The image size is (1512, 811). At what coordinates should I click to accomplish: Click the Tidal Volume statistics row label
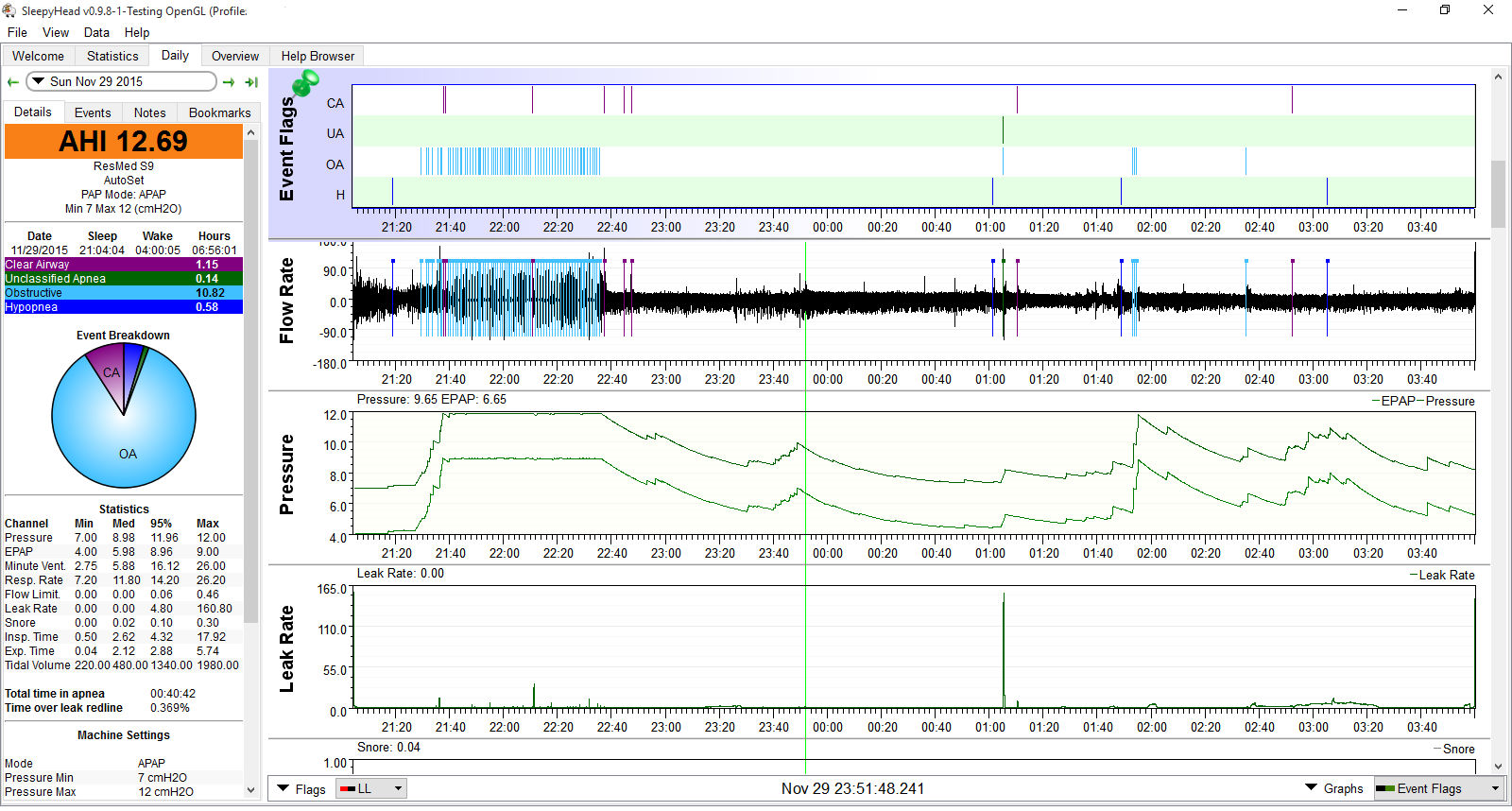point(37,665)
